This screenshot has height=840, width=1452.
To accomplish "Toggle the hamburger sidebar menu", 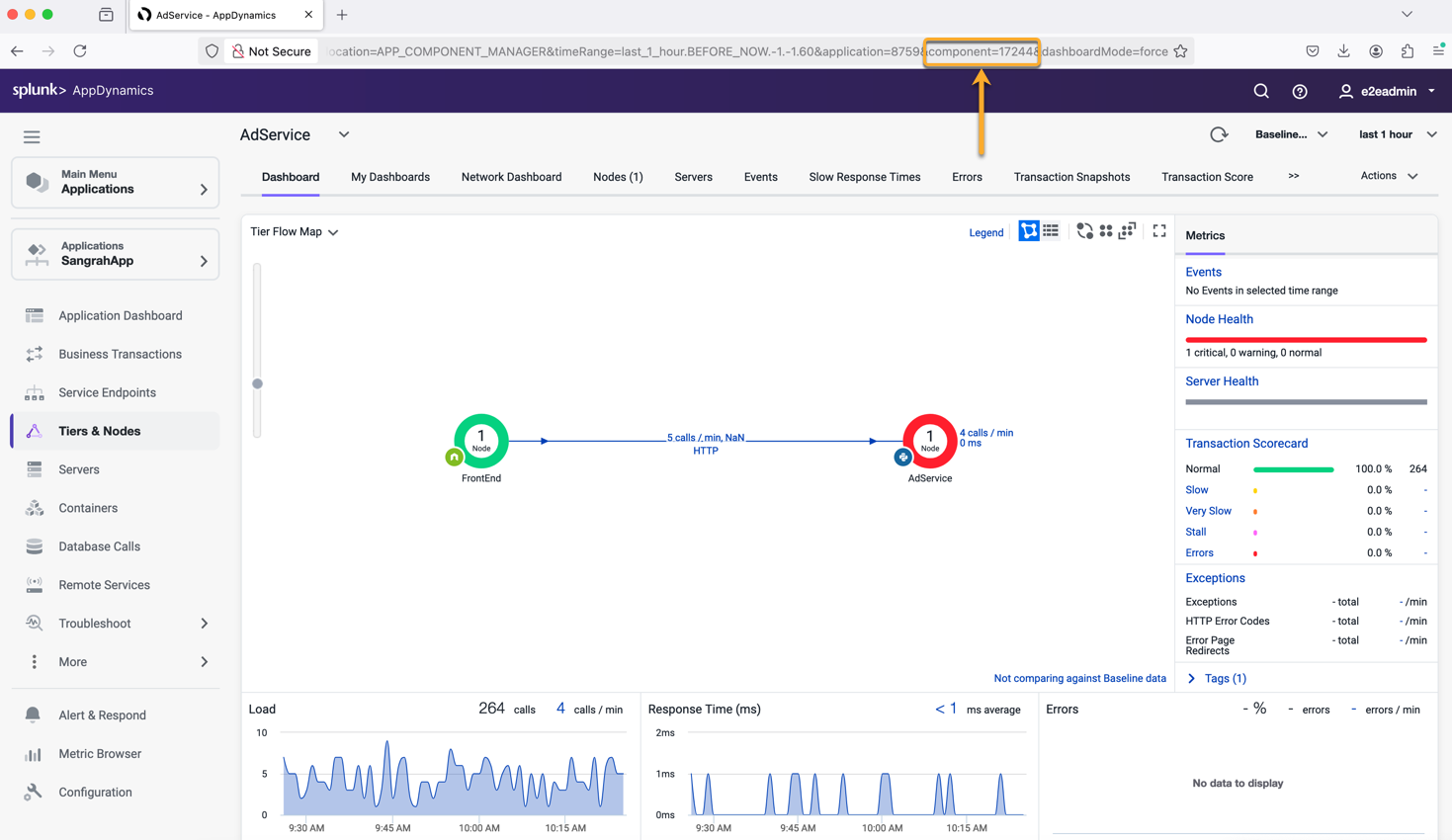I will tap(32, 137).
